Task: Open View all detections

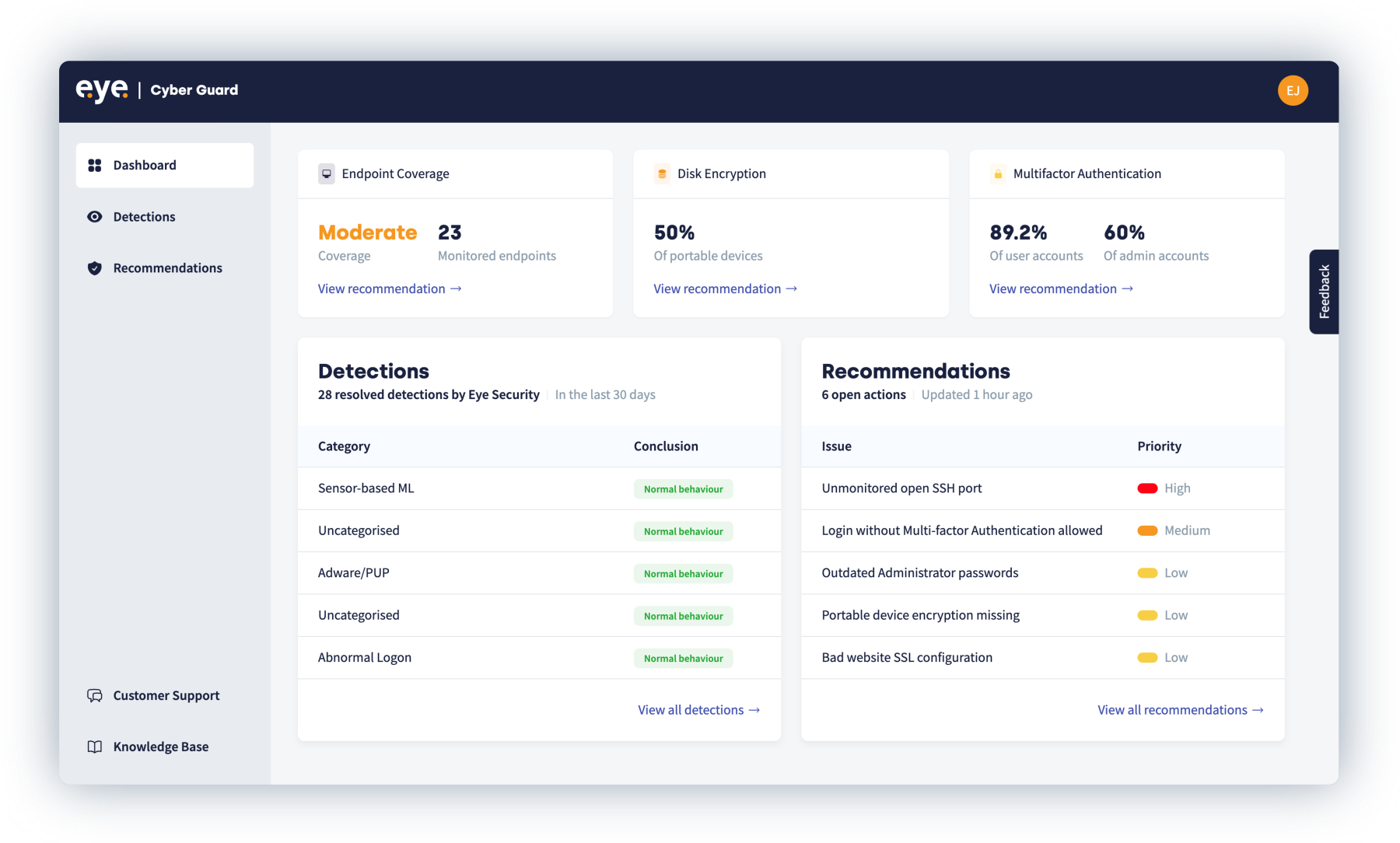Action: click(x=698, y=709)
